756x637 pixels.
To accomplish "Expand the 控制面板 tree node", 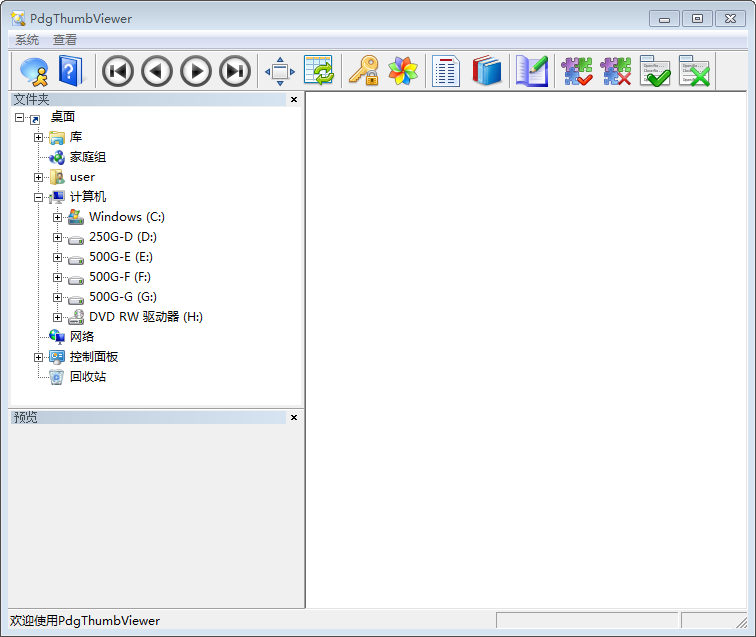I will pos(38,357).
